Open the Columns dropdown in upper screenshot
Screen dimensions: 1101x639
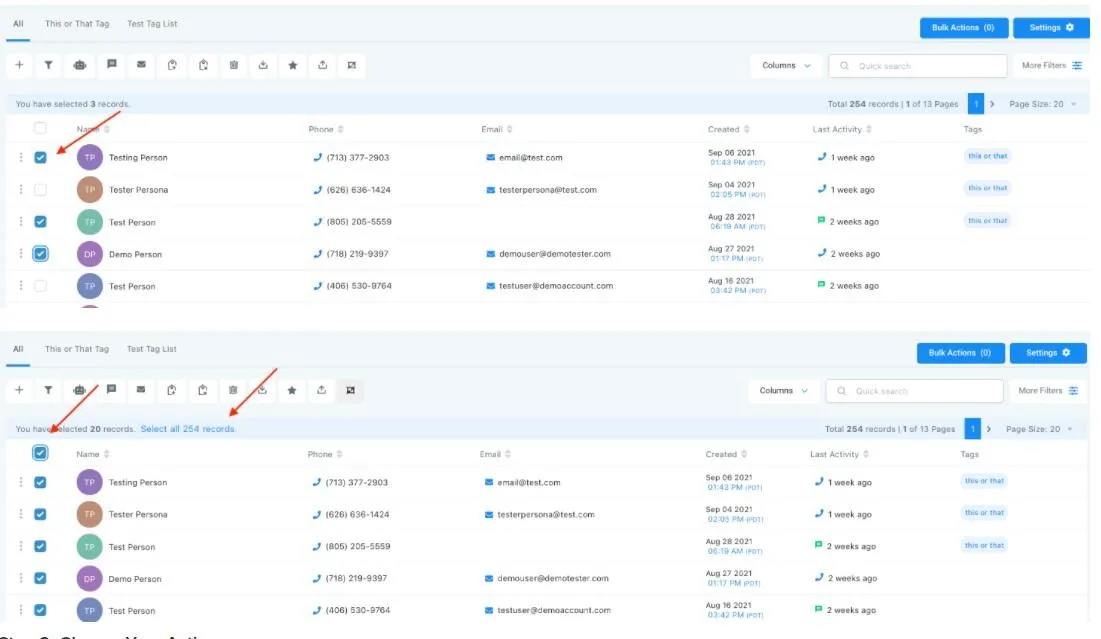pyautogui.click(x=786, y=65)
